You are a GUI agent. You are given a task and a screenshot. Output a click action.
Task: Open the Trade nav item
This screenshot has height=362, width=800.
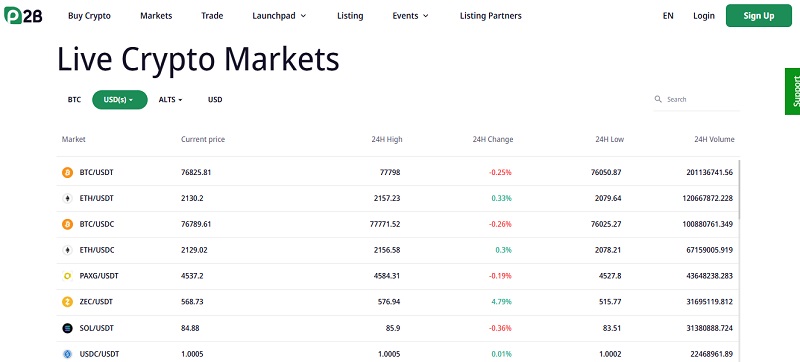212,16
